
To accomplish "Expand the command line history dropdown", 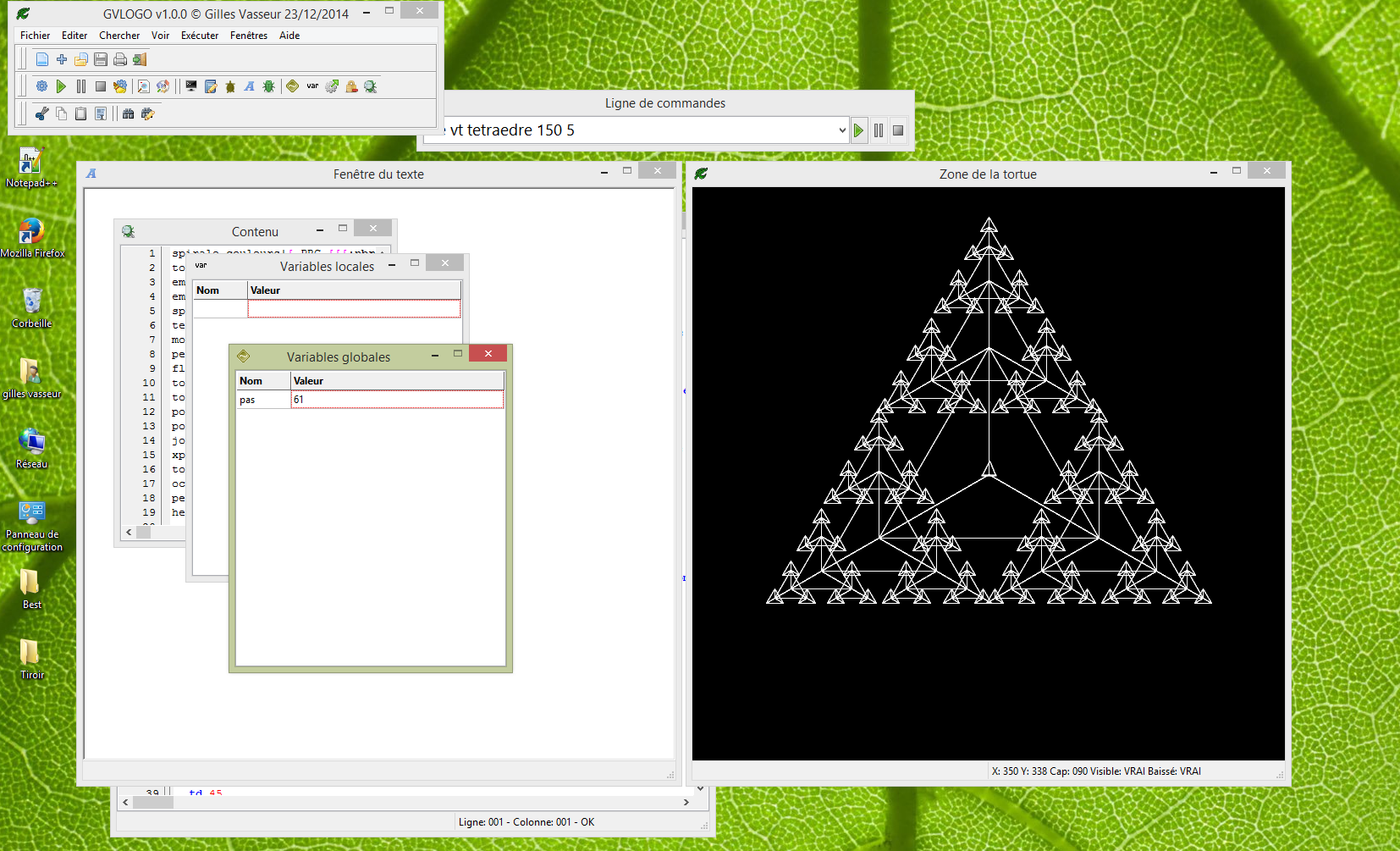I will click(x=841, y=130).
